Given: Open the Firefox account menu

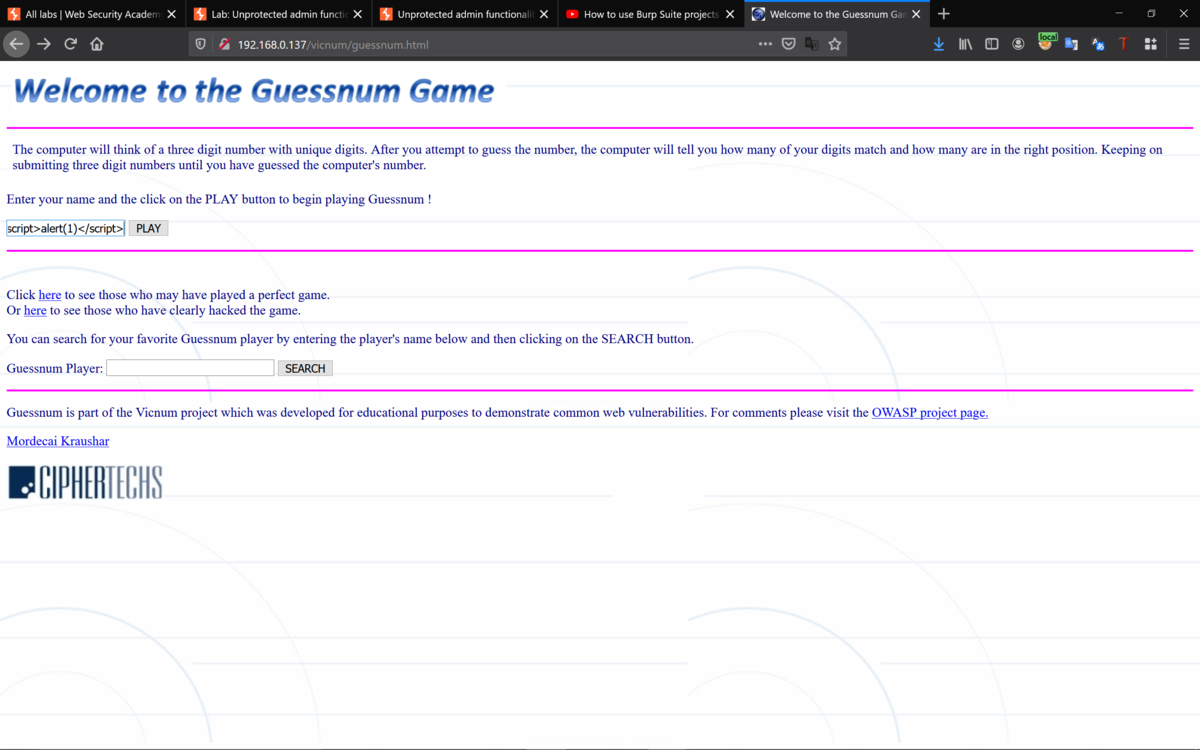Looking at the screenshot, I should point(1018,44).
